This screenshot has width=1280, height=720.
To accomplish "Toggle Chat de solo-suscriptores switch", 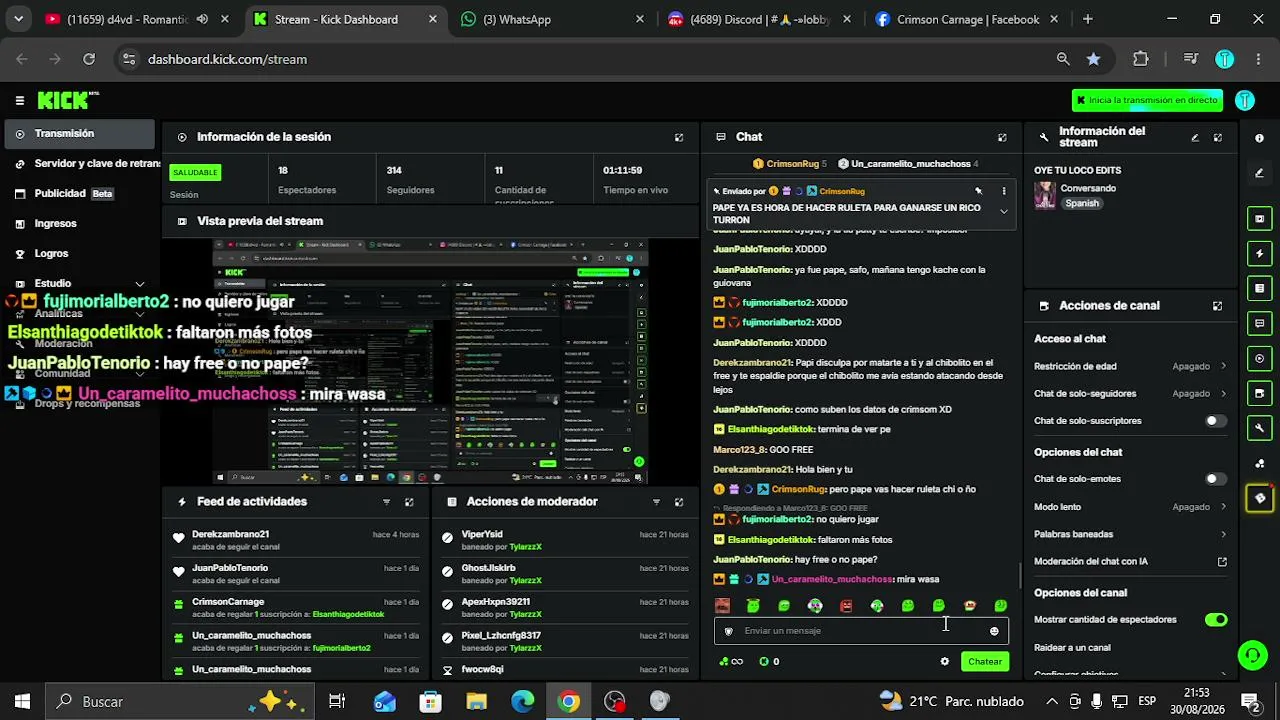I will (1216, 421).
